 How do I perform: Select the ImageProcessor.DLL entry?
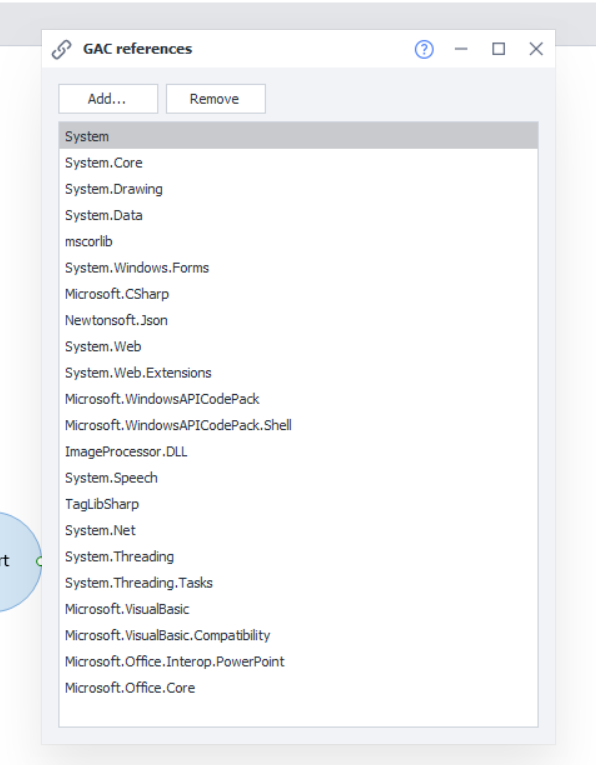tap(298, 451)
